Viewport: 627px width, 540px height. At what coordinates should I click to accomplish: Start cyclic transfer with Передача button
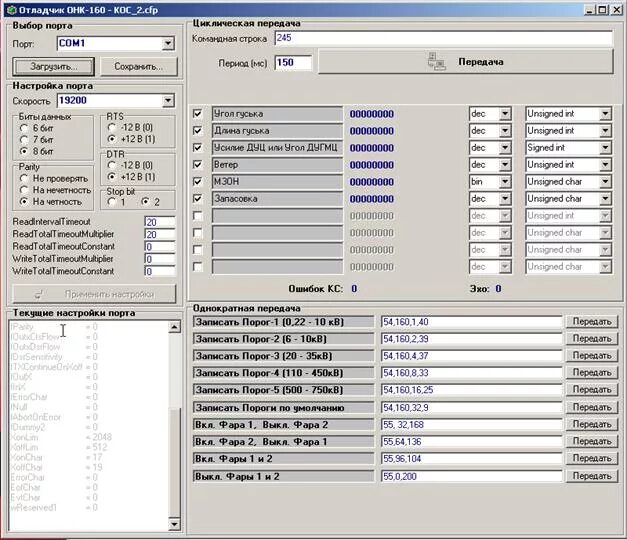click(465, 62)
